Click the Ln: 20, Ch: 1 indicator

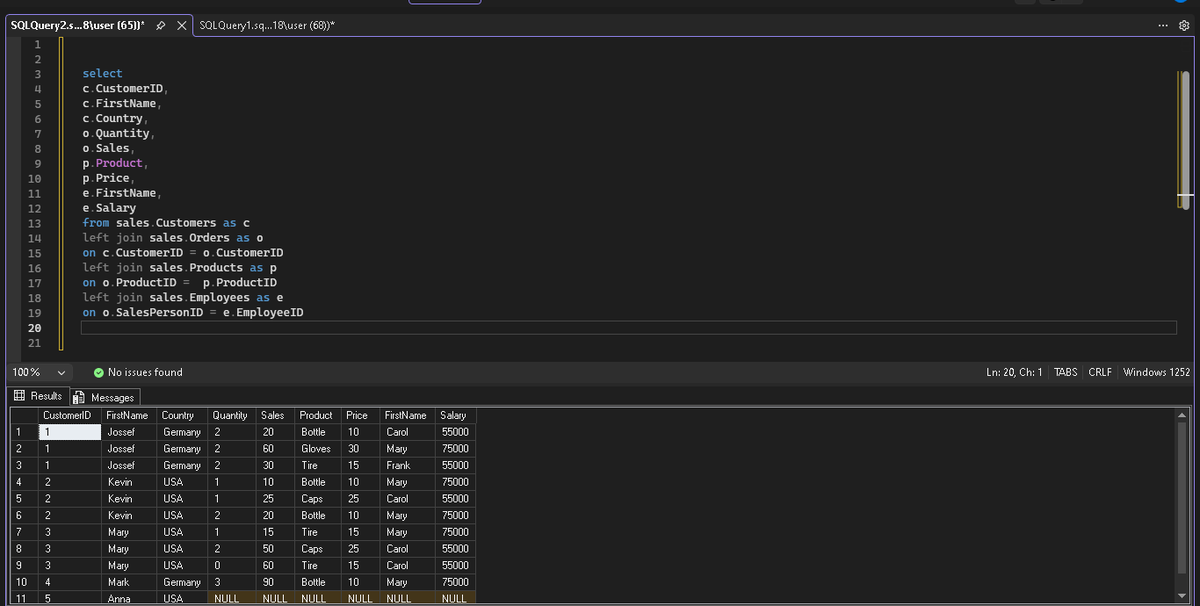[x=1014, y=372]
